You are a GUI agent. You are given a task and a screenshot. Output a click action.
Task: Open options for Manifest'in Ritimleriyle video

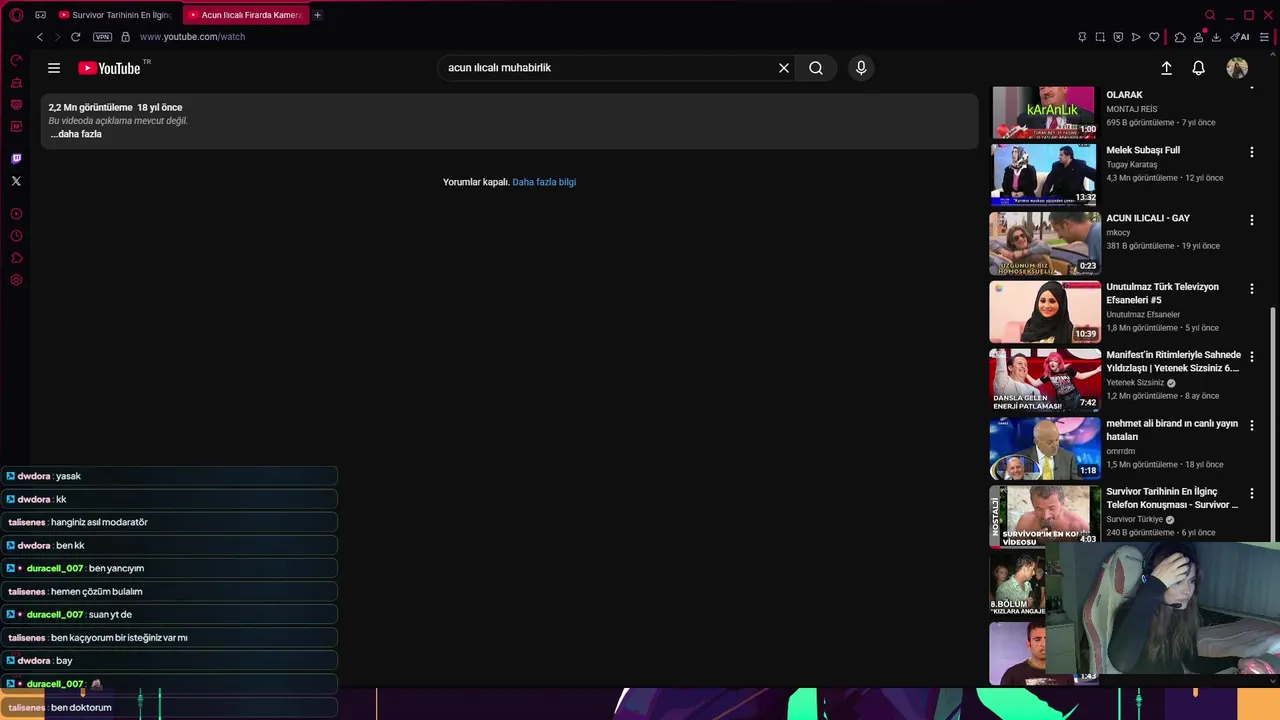[1251, 357]
